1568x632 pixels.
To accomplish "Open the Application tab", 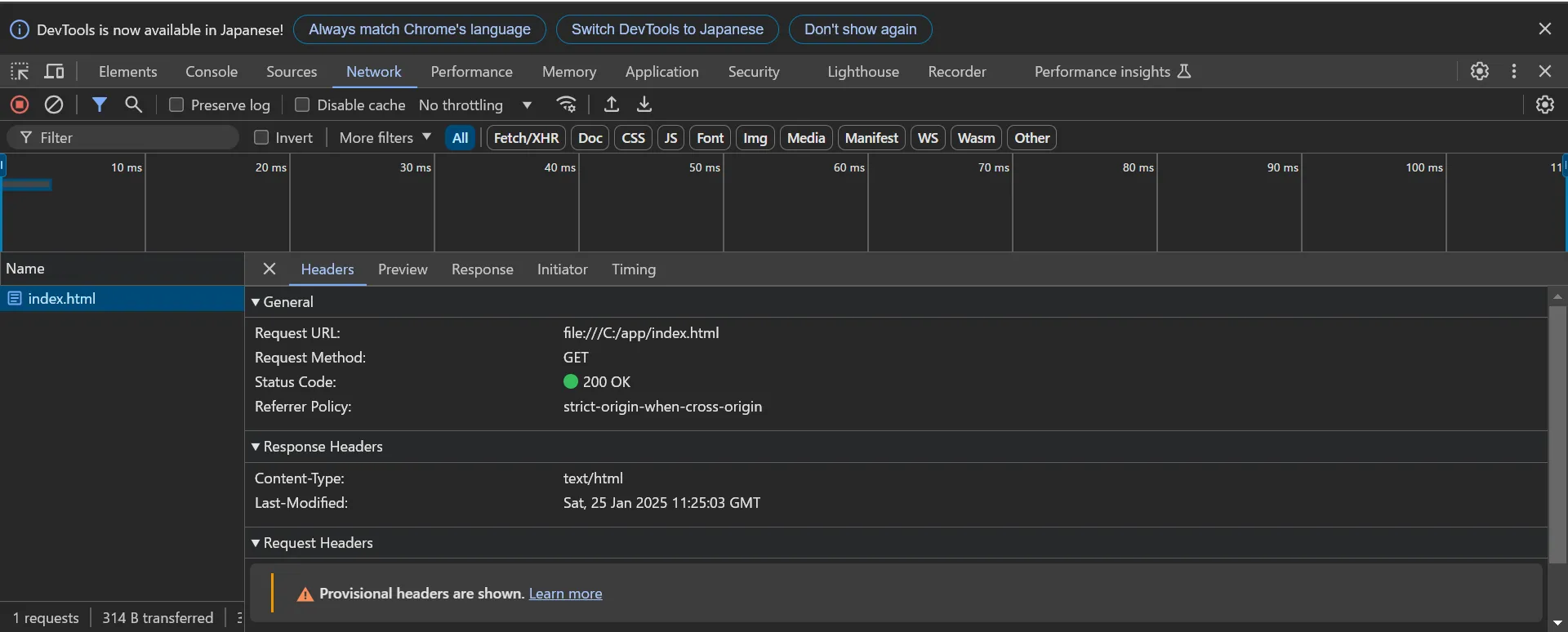I will 661,71.
